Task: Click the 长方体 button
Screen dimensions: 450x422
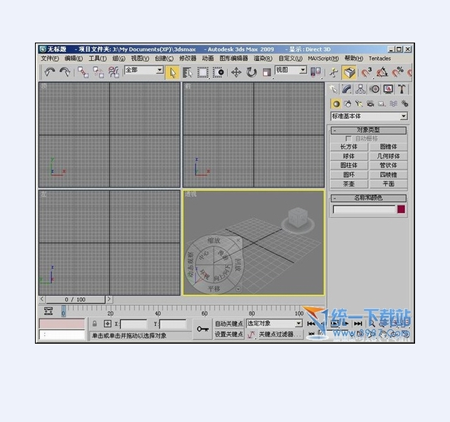Action: 349,147
